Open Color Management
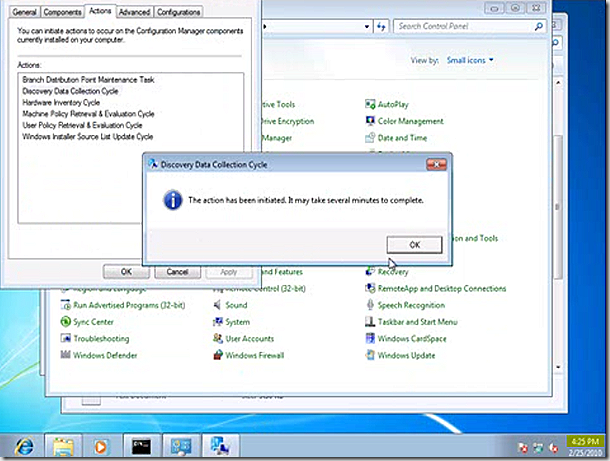610x461 pixels. [410, 121]
